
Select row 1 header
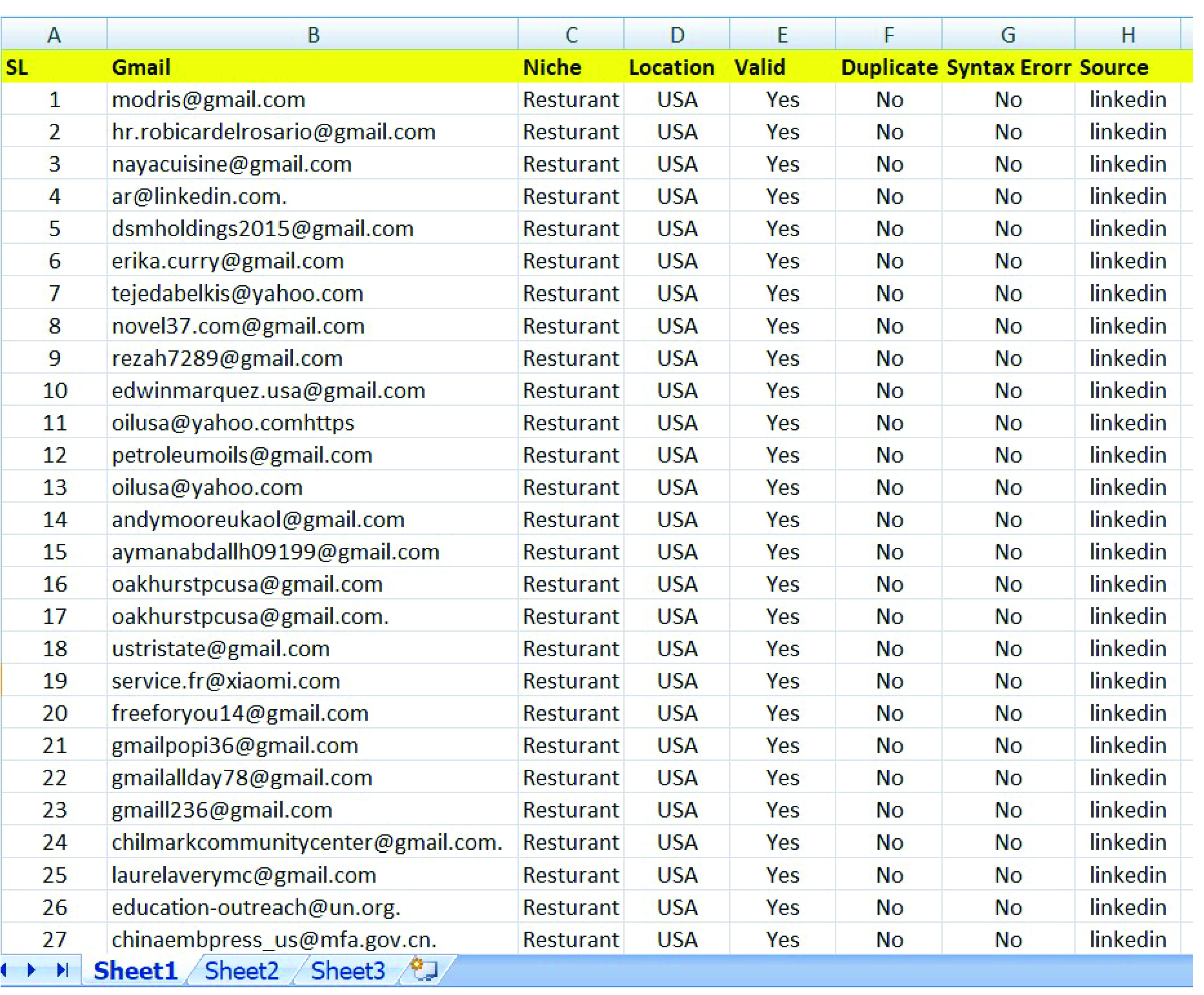coord(54,99)
